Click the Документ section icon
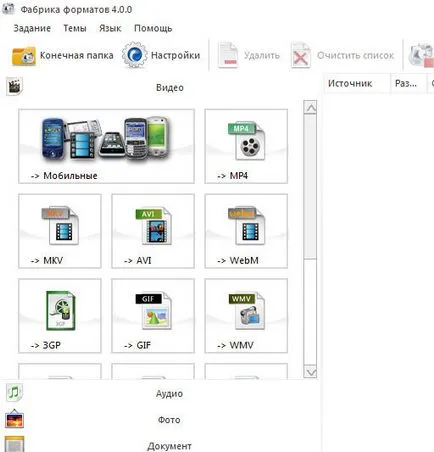 click(14, 444)
